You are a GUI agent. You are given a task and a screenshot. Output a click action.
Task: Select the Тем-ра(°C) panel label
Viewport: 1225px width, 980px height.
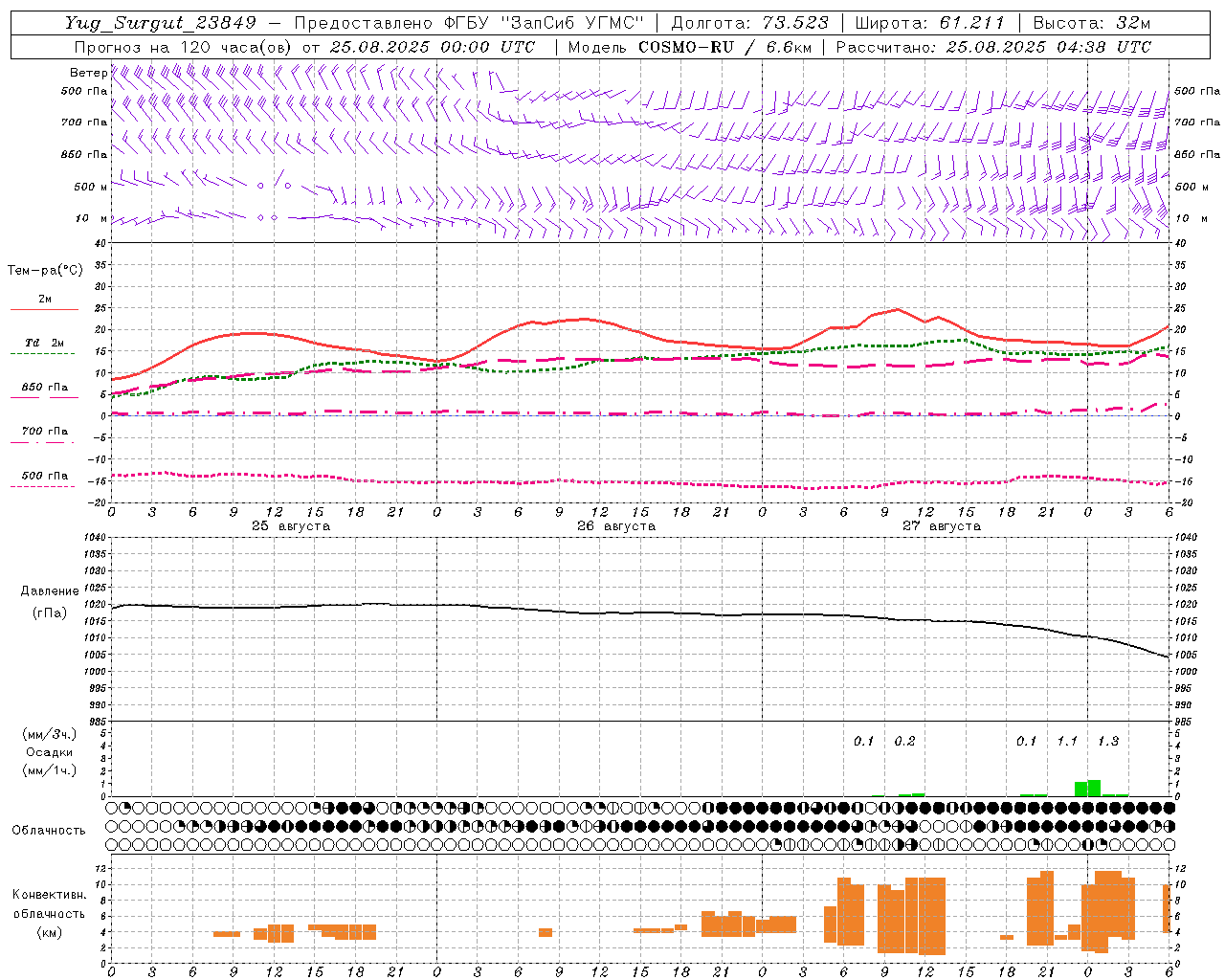click(x=45, y=271)
